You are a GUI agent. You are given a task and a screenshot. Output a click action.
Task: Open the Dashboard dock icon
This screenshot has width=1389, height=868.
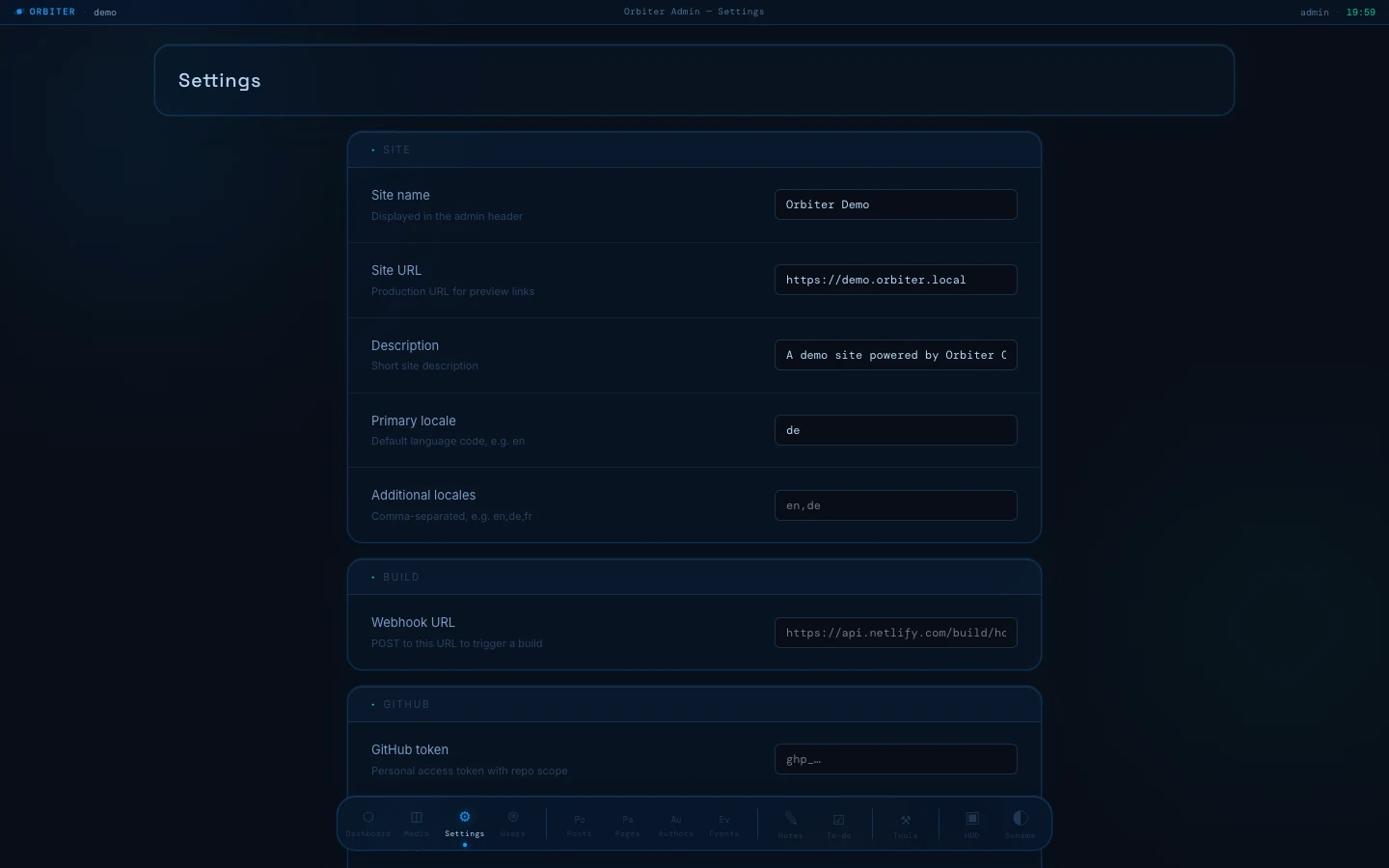pyautogui.click(x=368, y=824)
